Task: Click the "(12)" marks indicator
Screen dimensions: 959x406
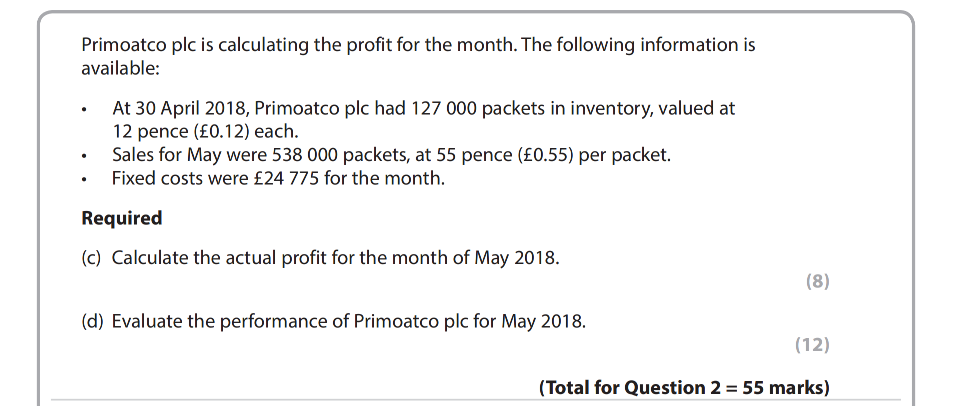Action: pyautogui.click(x=812, y=345)
